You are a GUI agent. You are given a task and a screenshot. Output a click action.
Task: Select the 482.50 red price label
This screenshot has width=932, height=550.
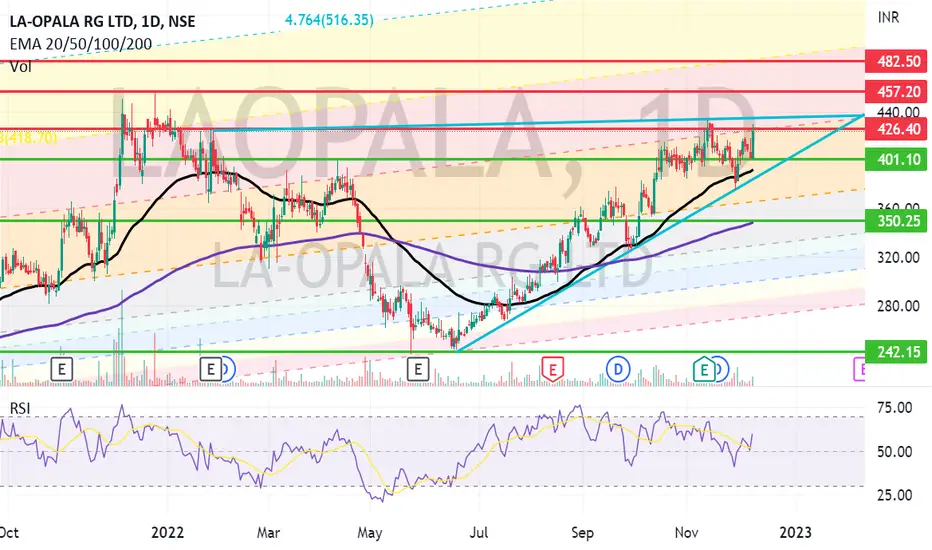(x=896, y=61)
